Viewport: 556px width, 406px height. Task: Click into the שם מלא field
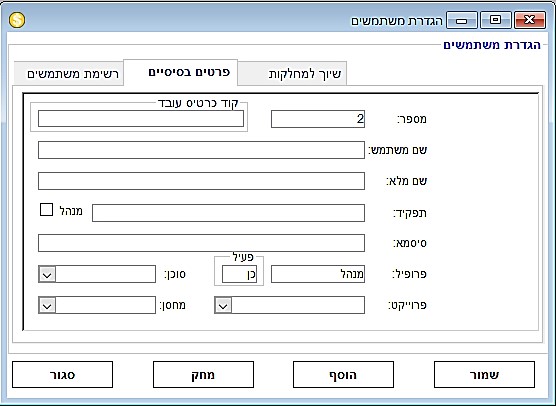coord(201,181)
